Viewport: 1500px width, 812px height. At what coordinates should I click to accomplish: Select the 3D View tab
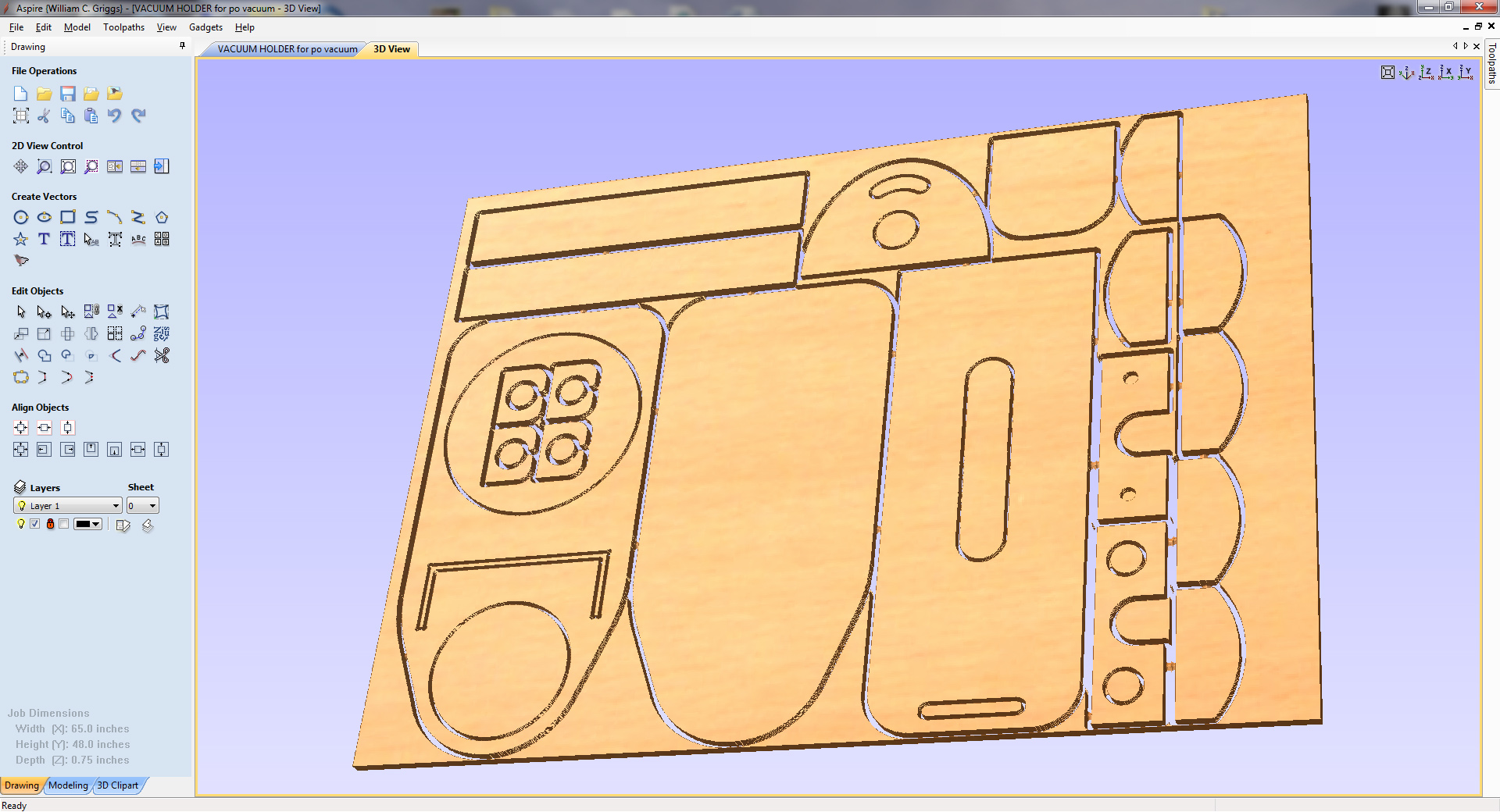(x=391, y=49)
